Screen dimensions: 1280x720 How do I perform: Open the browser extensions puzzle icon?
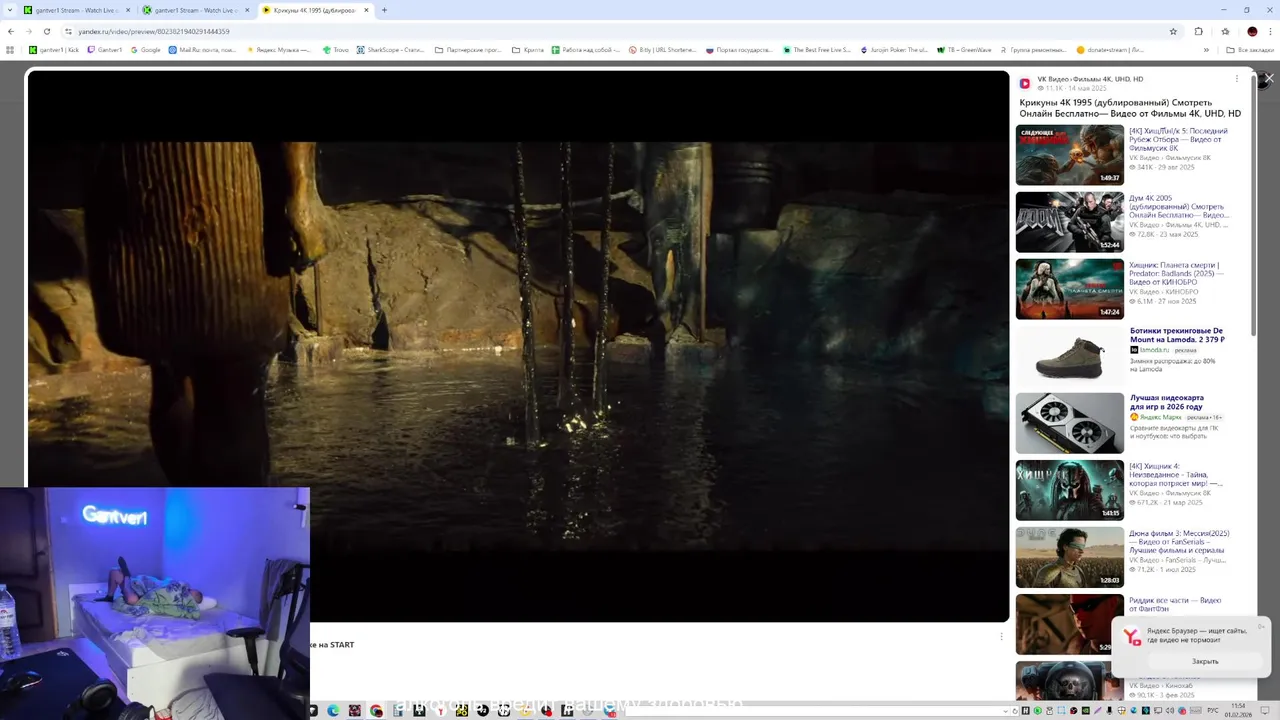[1199, 31]
